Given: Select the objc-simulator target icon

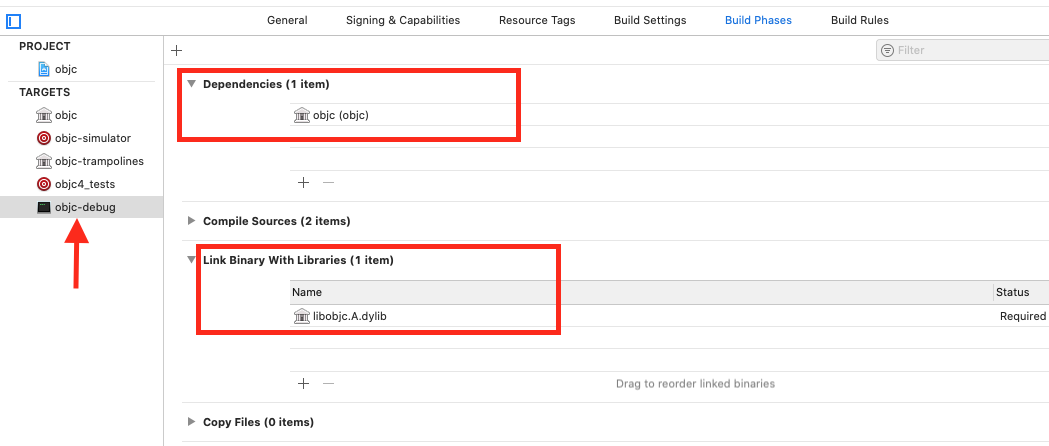Looking at the screenshot, I should (x=43, y=138).
